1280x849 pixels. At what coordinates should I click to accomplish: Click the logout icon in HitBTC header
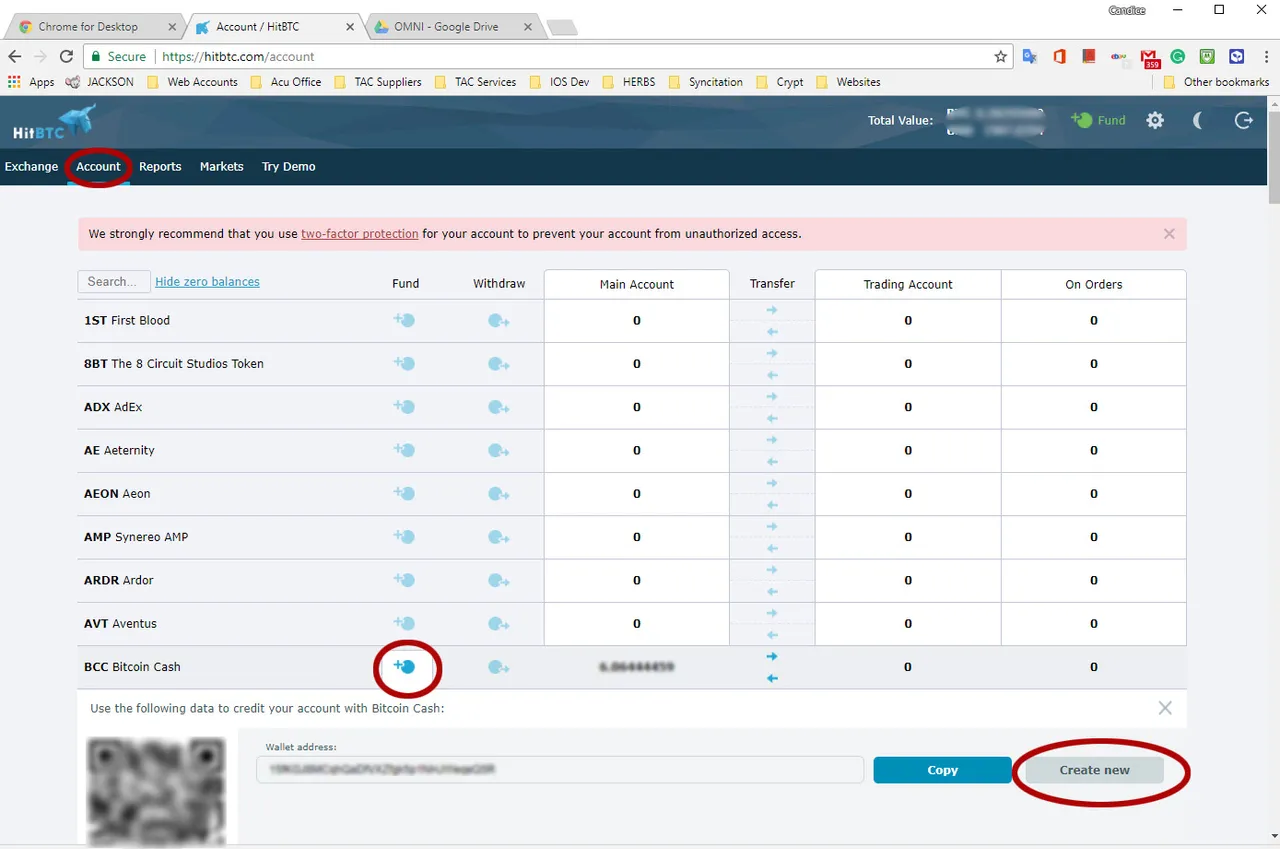click(1244, 120)
